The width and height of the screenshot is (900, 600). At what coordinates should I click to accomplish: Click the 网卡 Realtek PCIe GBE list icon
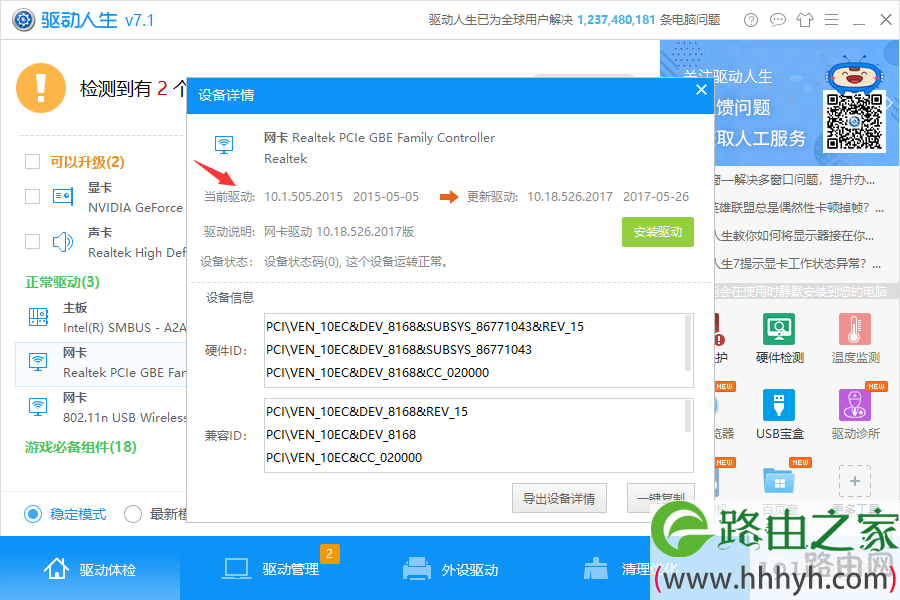coord(38,362)
